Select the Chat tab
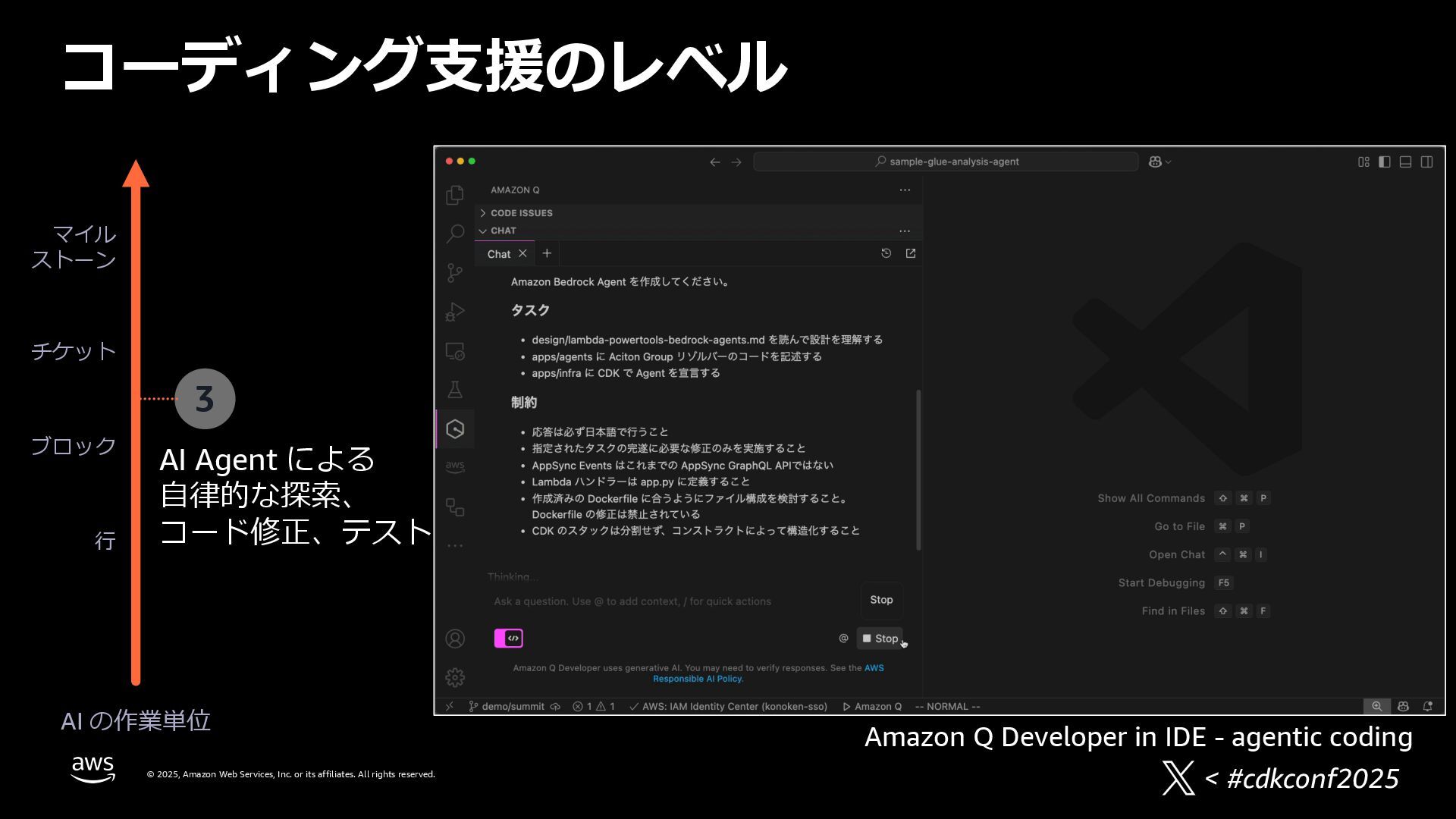 [x=498, y=254]
